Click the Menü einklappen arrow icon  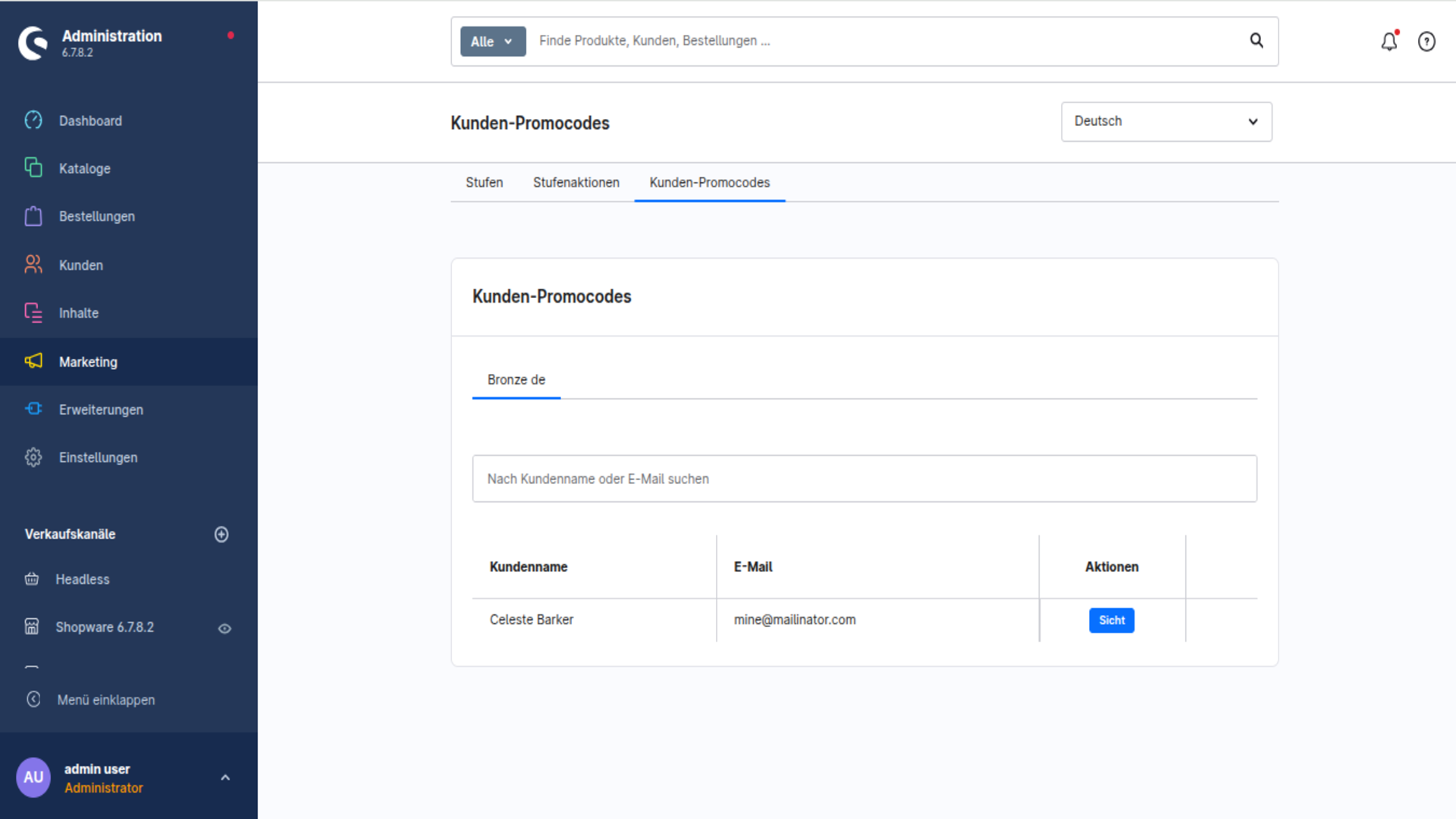click(x=33, y=699)
